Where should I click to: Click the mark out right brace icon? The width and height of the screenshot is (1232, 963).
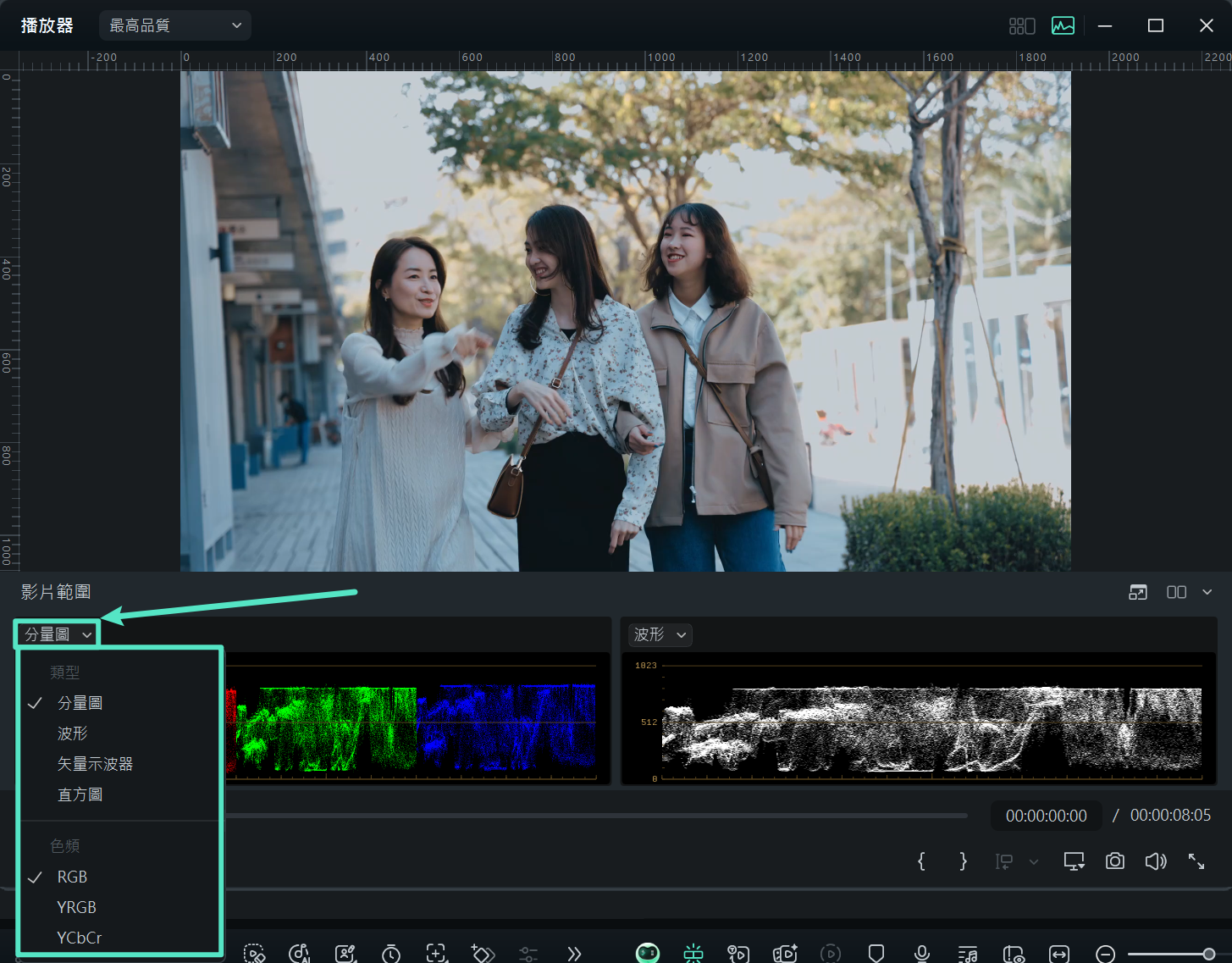click(963, 861)
